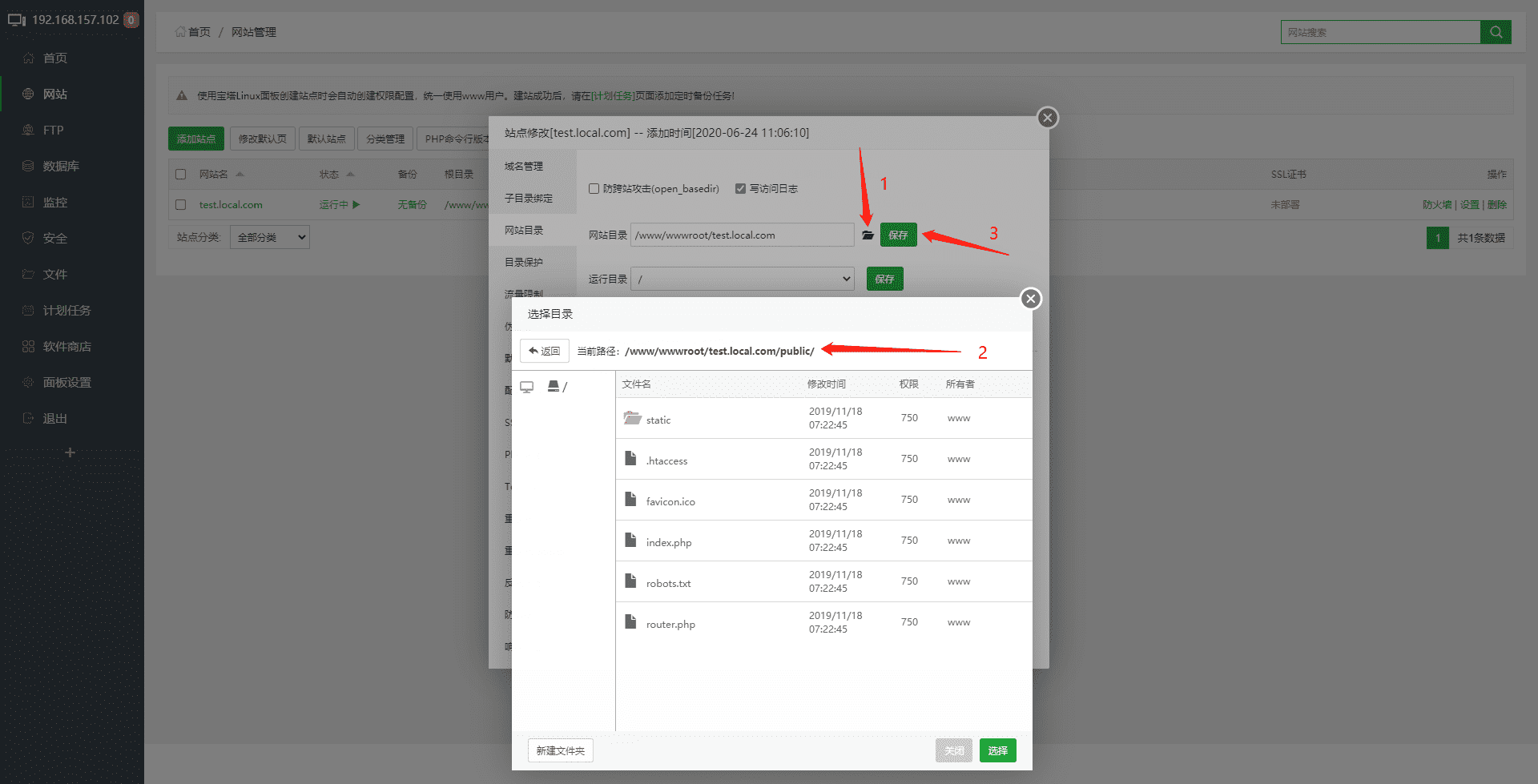This screenshot has width=1538, height=784.
Task: Click the 返回 back button
Action: click(545, 351)
